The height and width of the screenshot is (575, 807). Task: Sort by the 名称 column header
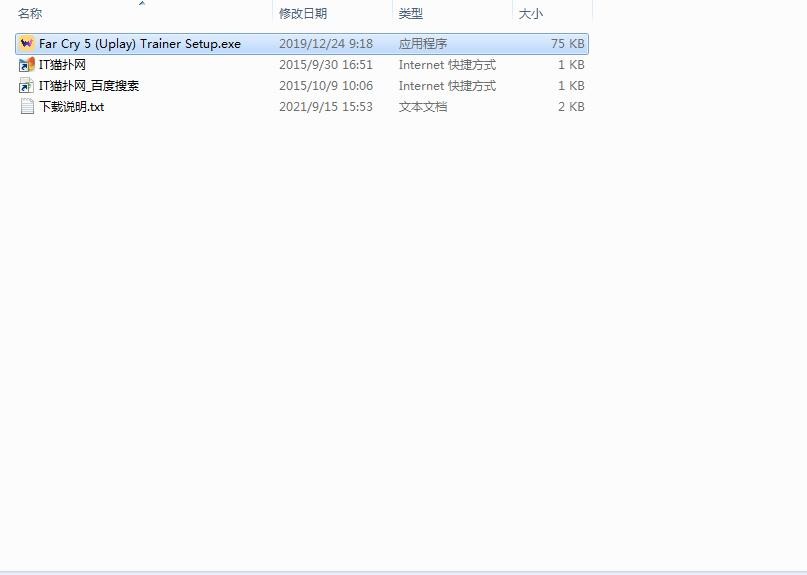click(30, 14)
